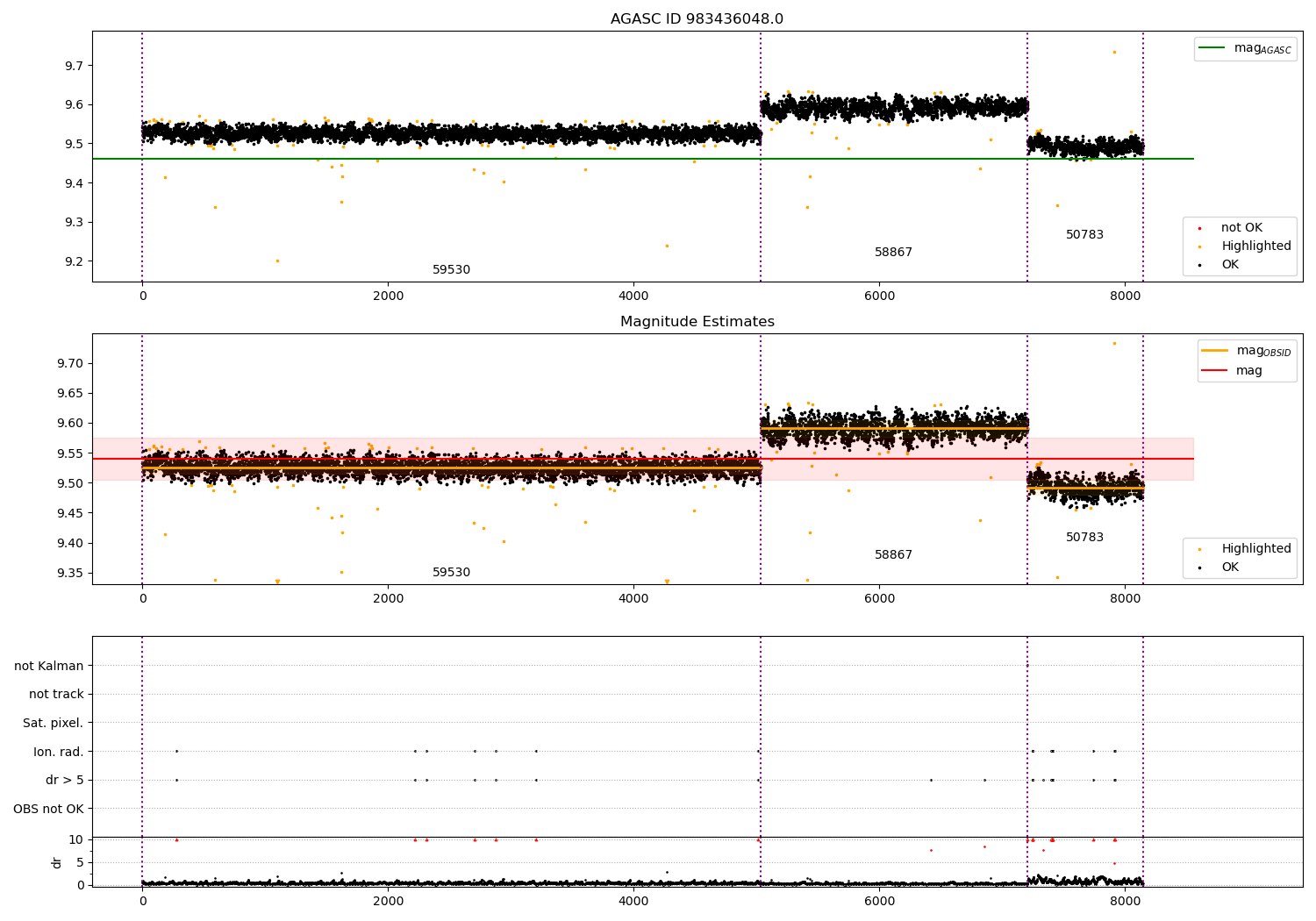Click the 9.2 tick on top plot y-axis
Viewport: 1316px width, 921px height.
click(x=74, y=261)
